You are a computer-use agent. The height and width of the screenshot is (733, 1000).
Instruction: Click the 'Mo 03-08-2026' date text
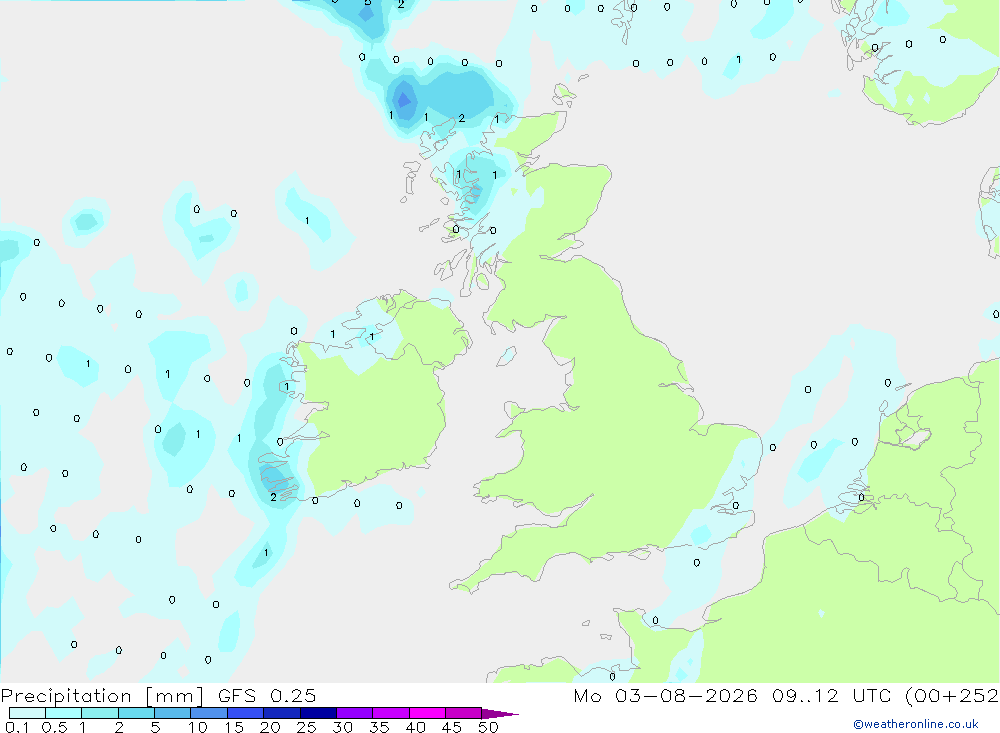(665, 696)
